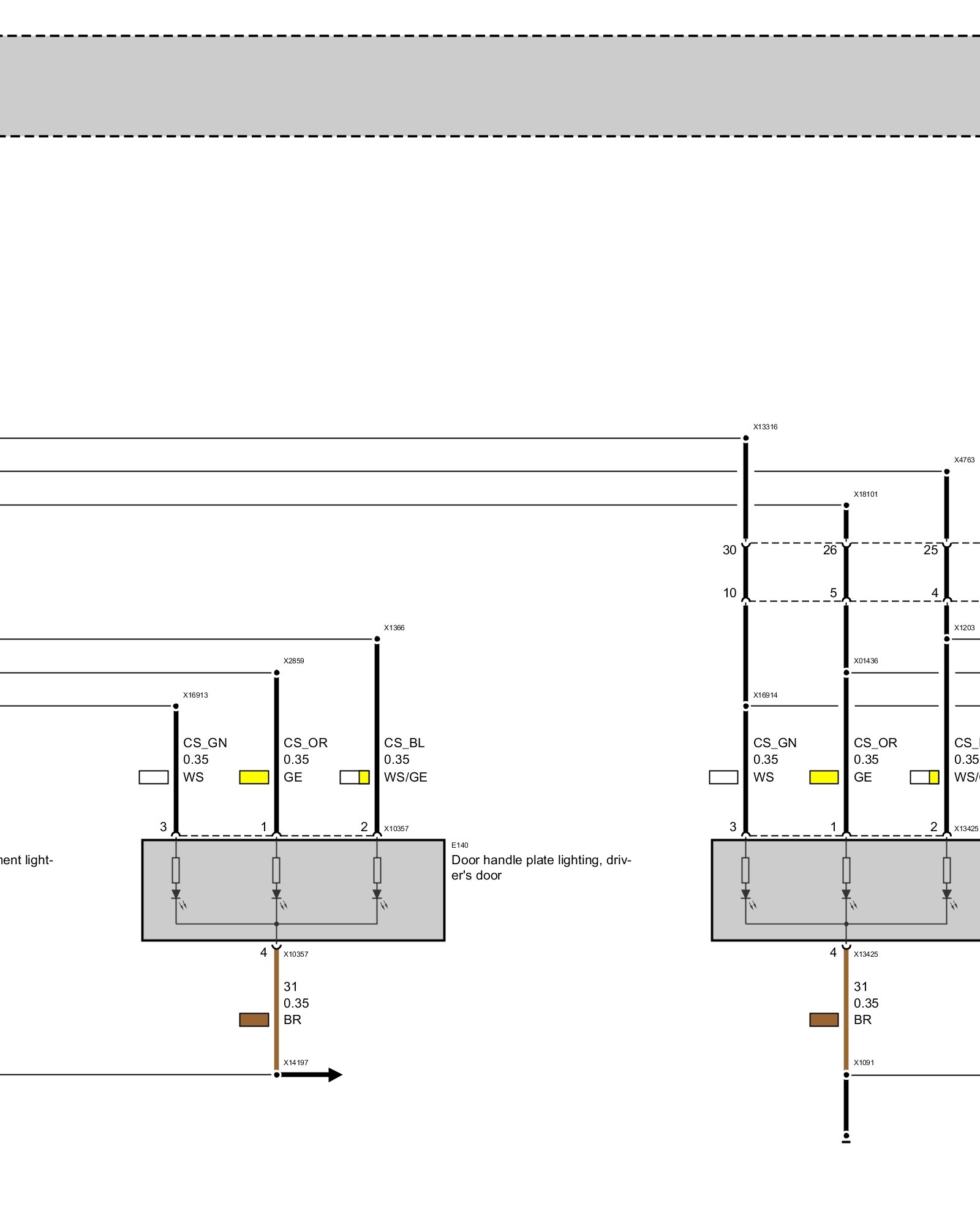Image resolution: width=980 pixels, height=1225 pixels.
Task: Click the yellow GE swatch near X01436 wire
Action: [824, 777]
